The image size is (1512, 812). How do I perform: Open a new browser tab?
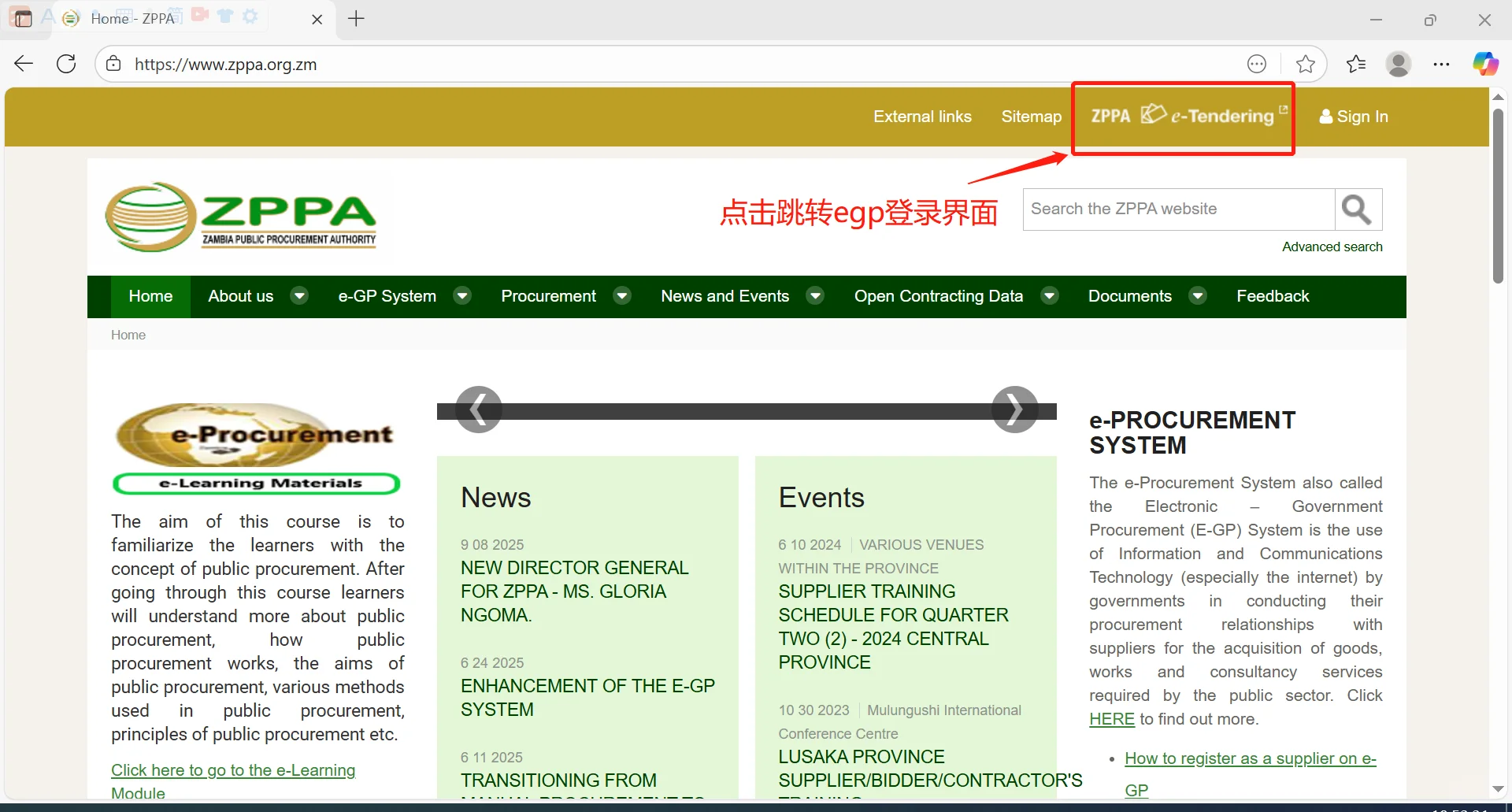point(356,19)
